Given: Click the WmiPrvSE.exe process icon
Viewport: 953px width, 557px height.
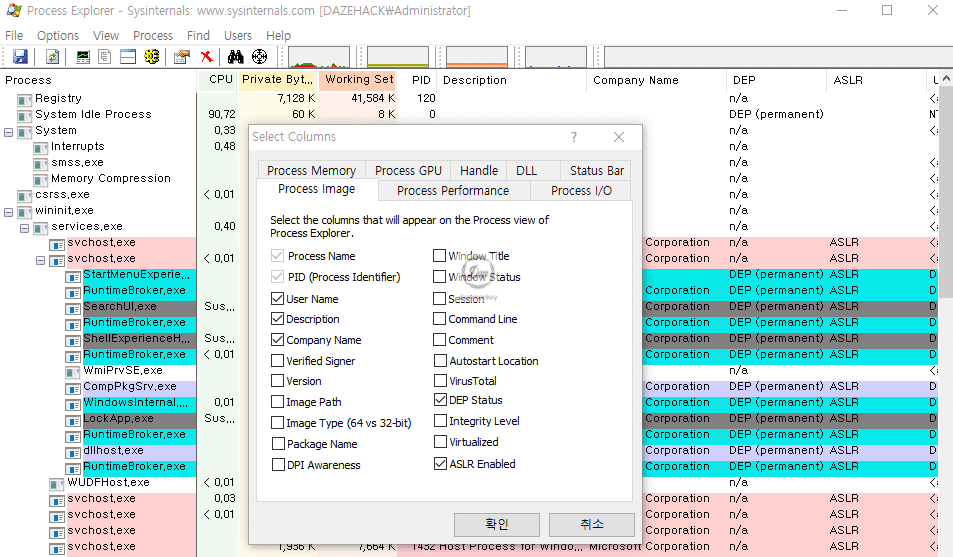Looking at the screenshot, I should pos(73,372).
